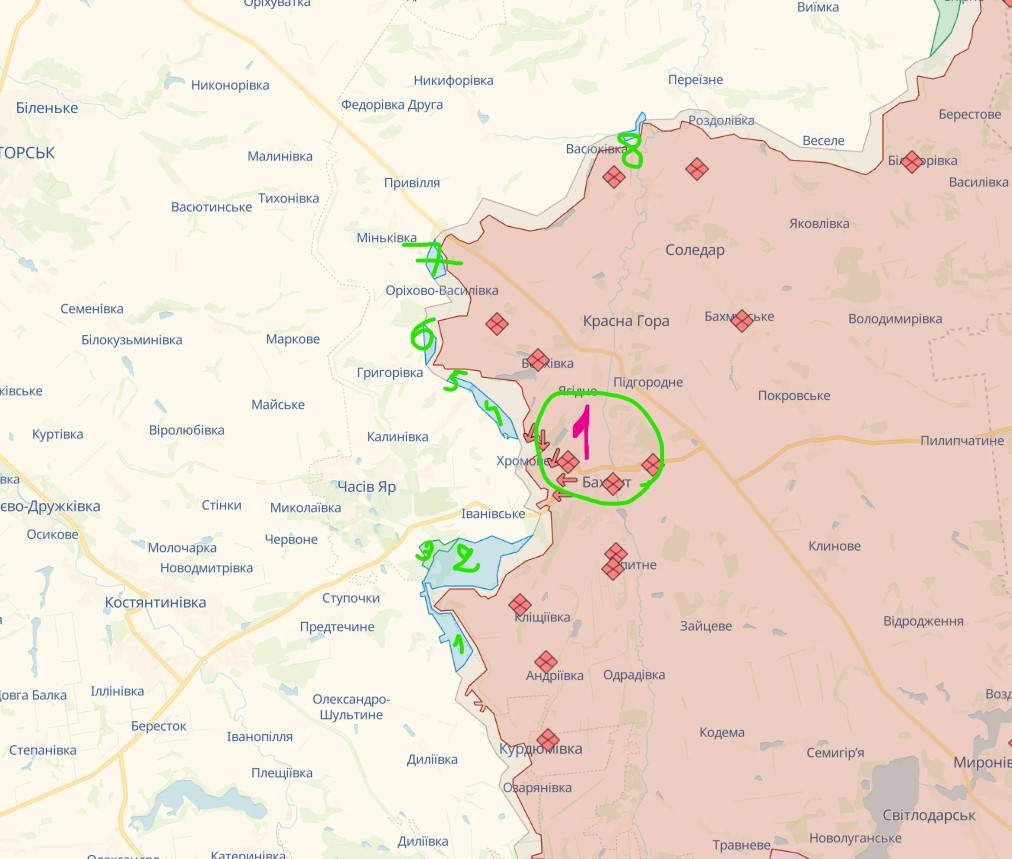The image size is (1012, 859).
Task: Click the Покровське label
Action: click(x=794, y=396)
